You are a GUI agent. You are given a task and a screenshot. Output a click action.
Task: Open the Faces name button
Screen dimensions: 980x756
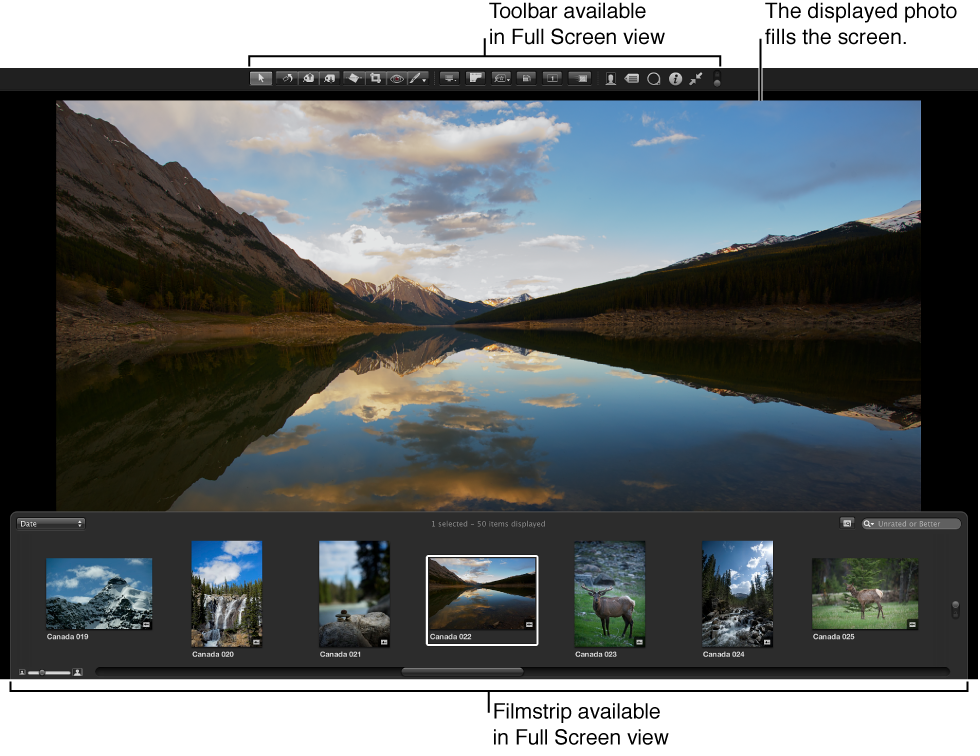pyautogui.click(x=610, y=79)
